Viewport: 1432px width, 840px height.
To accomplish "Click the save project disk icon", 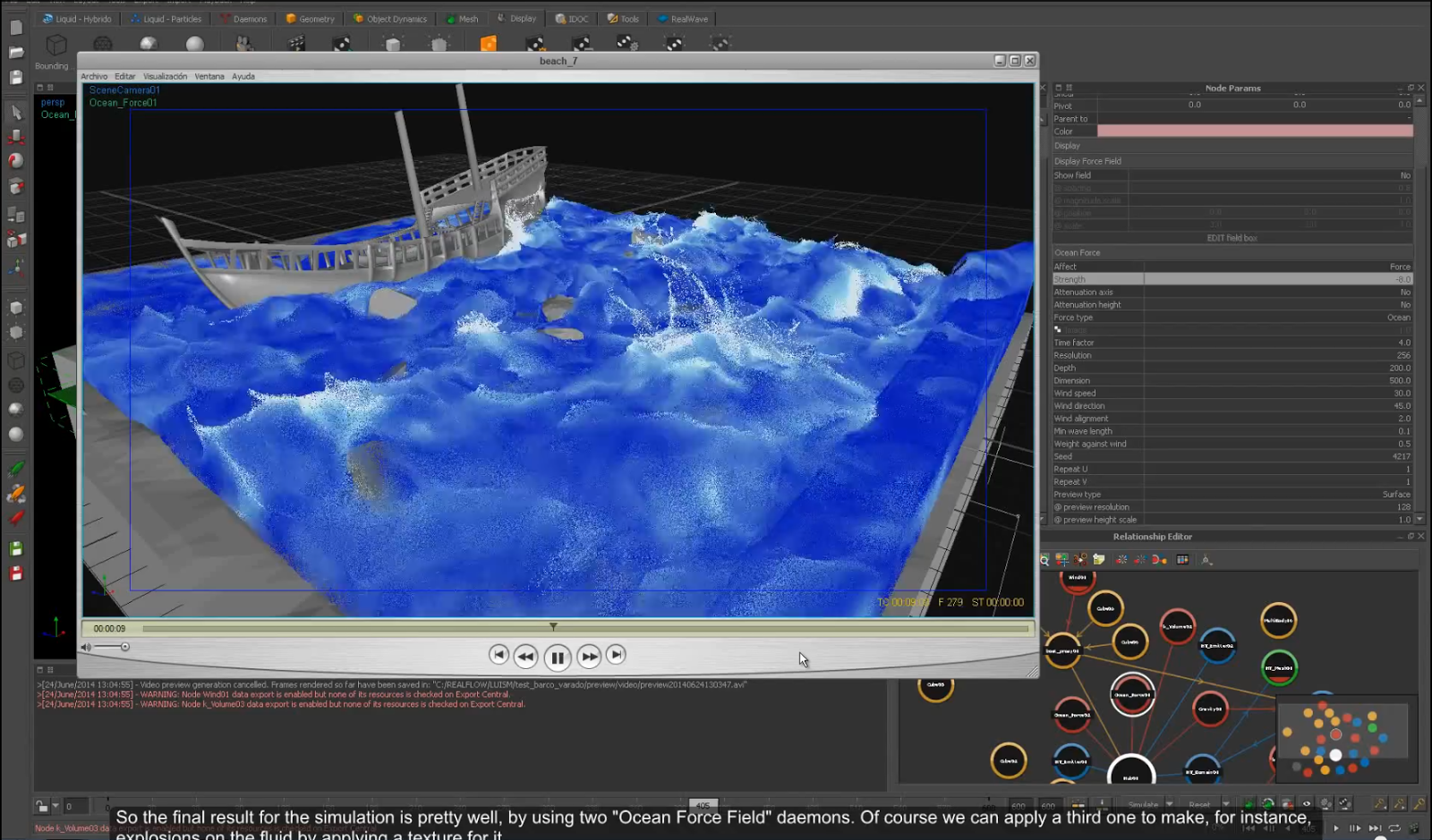I will tap(16, 78).
